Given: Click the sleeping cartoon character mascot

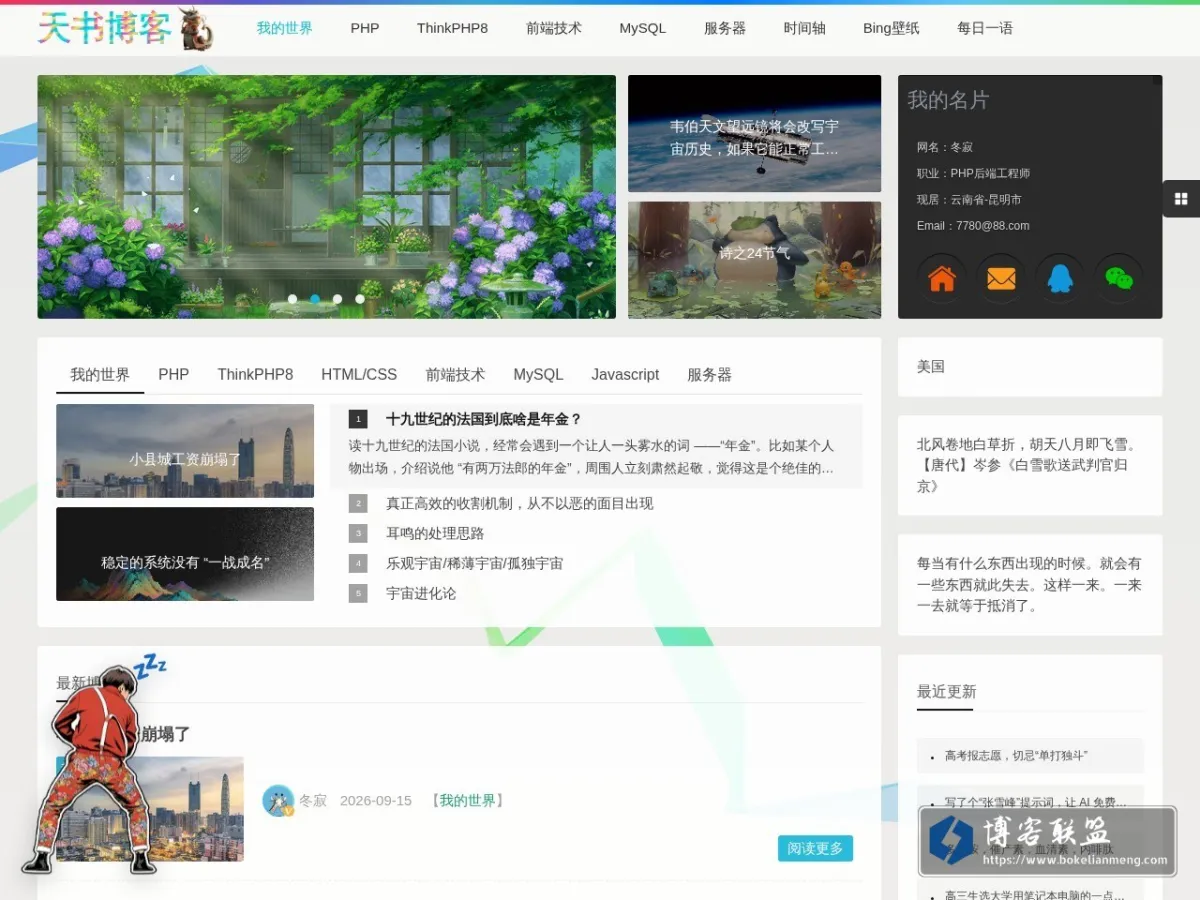Looking at the screenshot, I should pyautogui.click(x=95, y=763).
